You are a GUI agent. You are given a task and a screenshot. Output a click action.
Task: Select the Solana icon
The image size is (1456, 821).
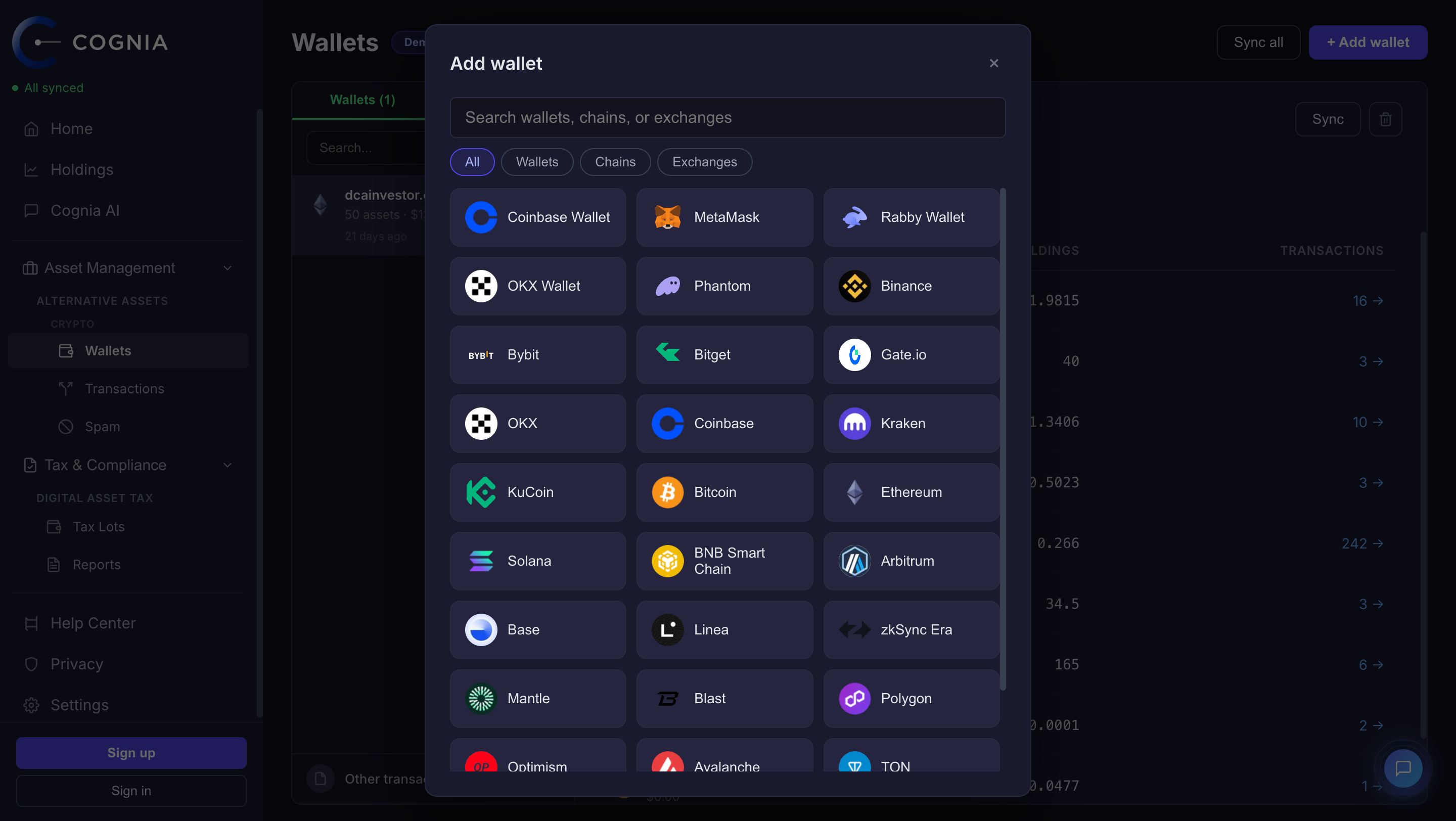[x=481, y=561]
